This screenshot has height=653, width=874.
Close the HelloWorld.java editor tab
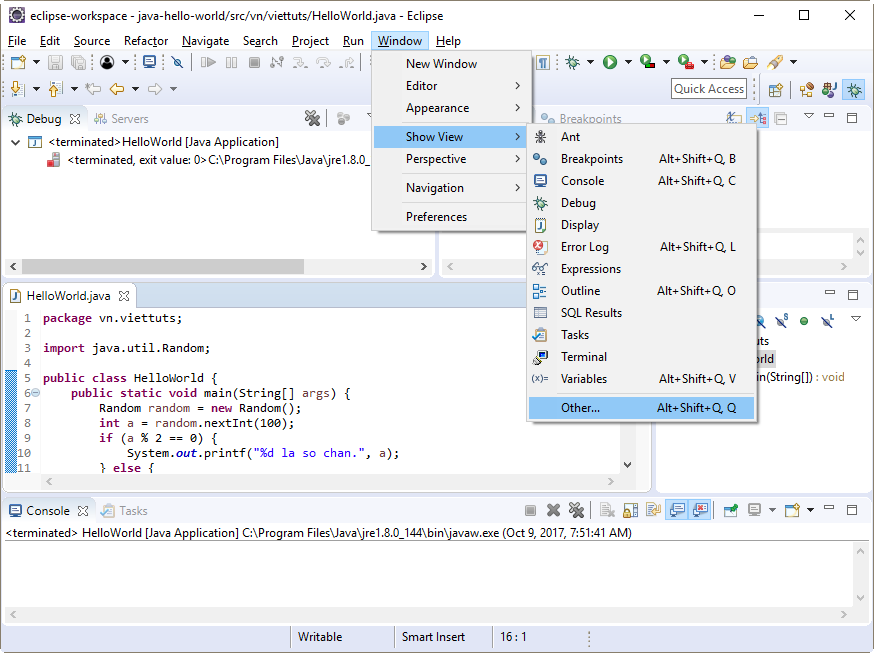(124, 296)
